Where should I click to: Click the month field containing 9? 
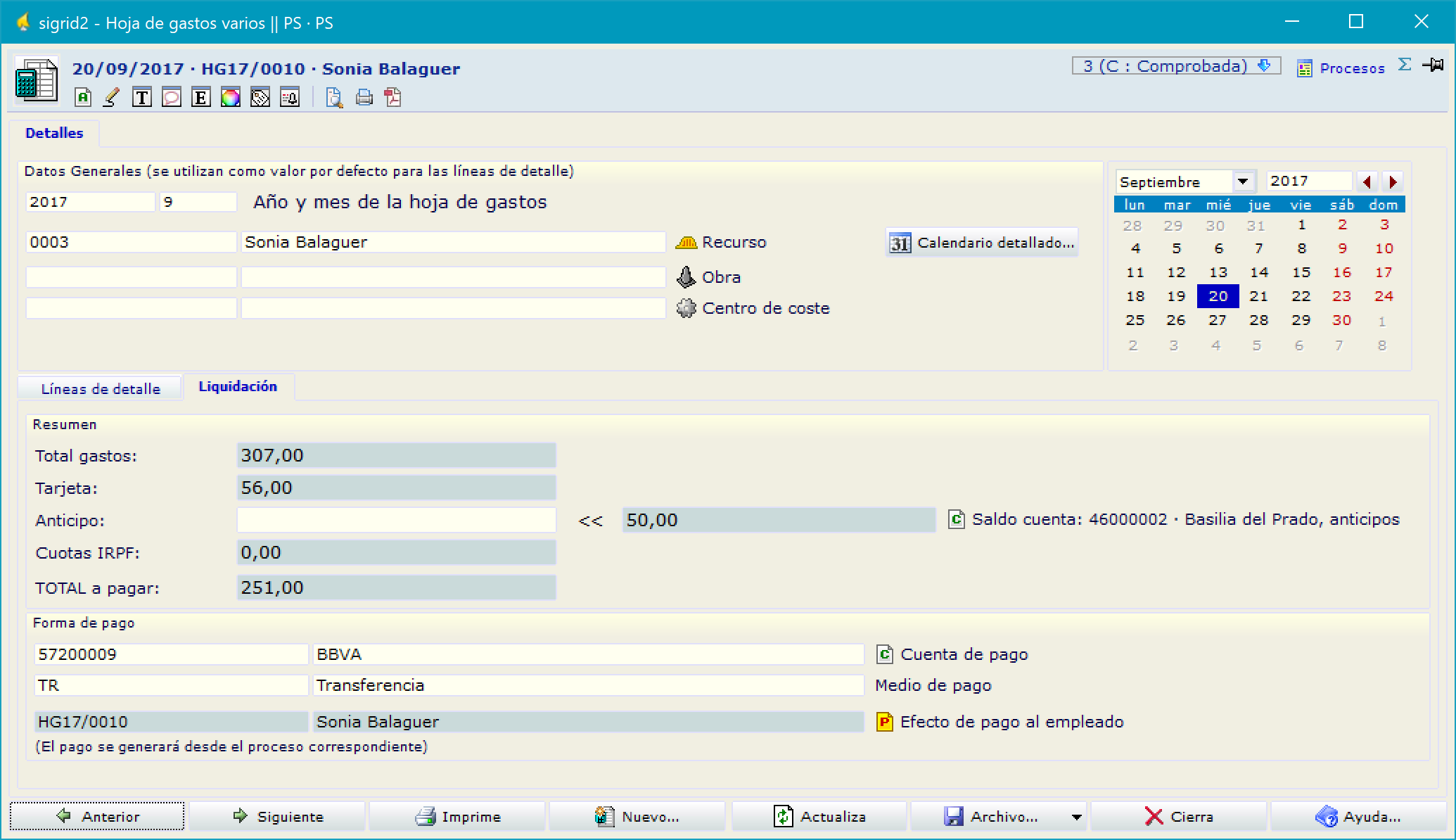[198, 202]
